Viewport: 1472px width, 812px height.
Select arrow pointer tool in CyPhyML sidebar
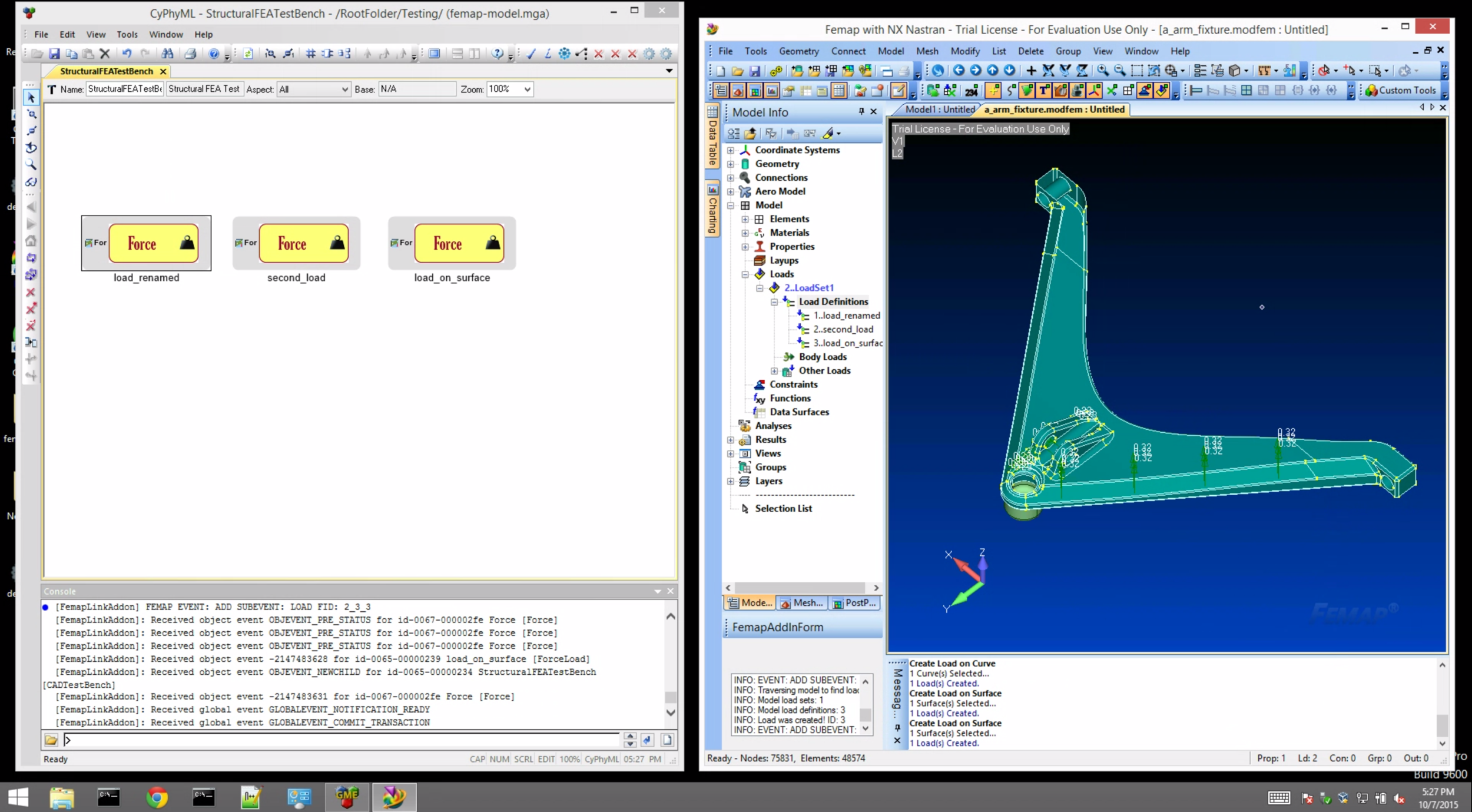31,97
